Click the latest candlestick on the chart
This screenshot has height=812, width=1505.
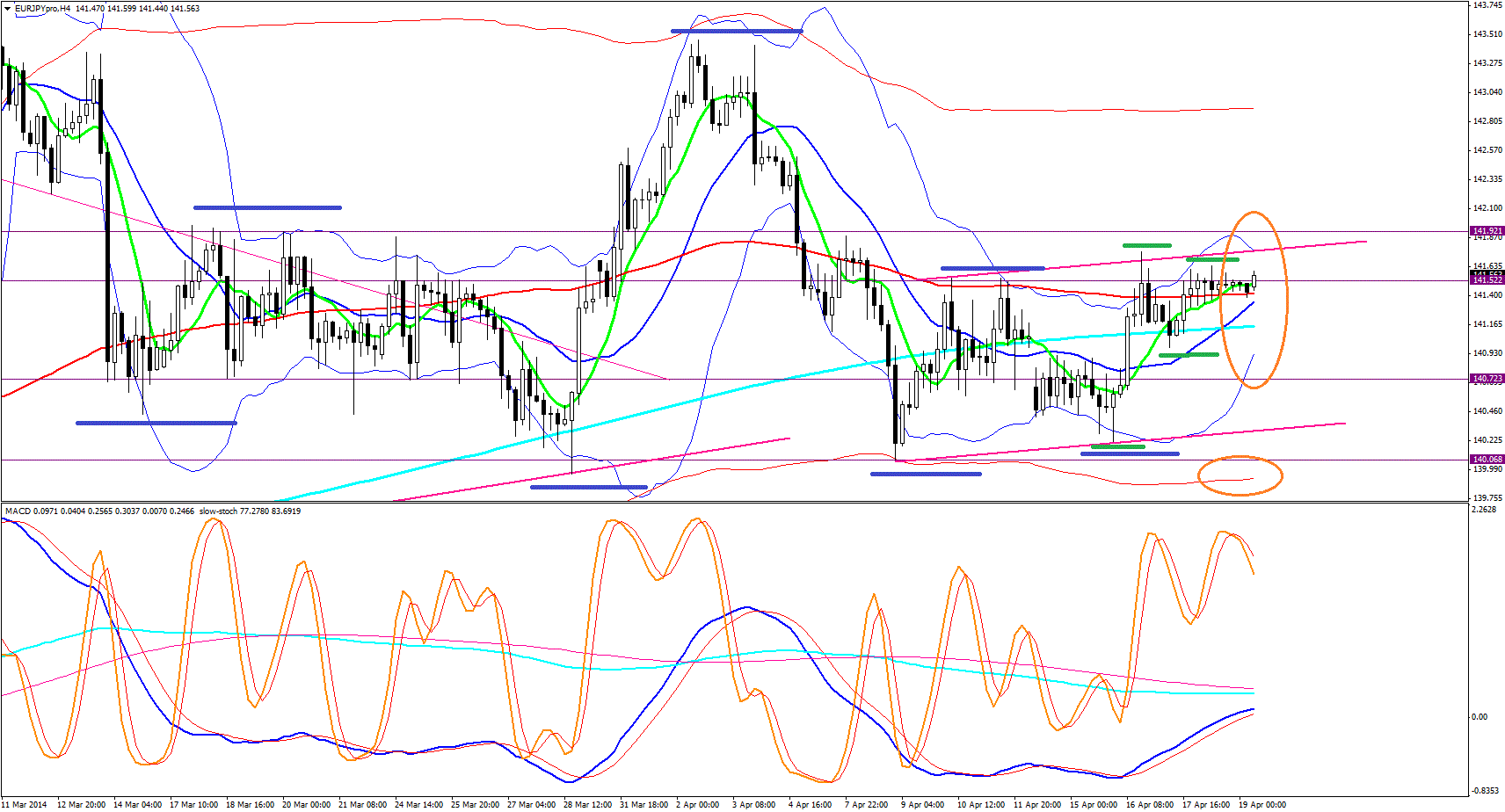click(x=1254, y=280)
